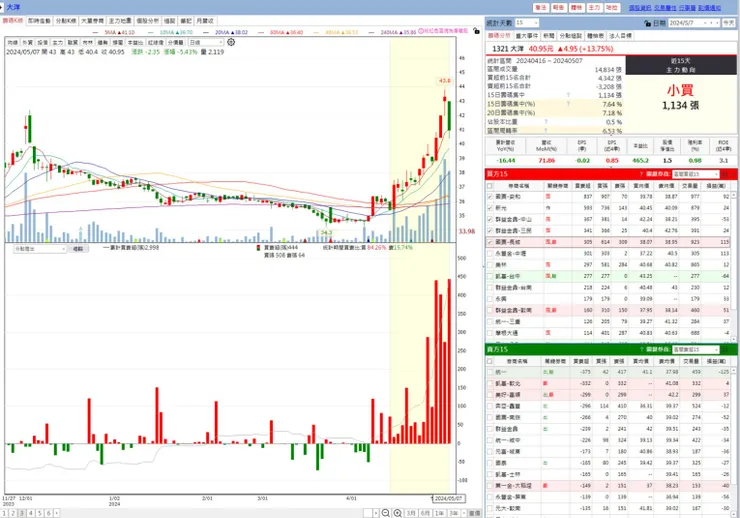Screen dimensions: 740x518
Task: Switch to the 籌碼K線 tab
Action: tap(13, 21)
